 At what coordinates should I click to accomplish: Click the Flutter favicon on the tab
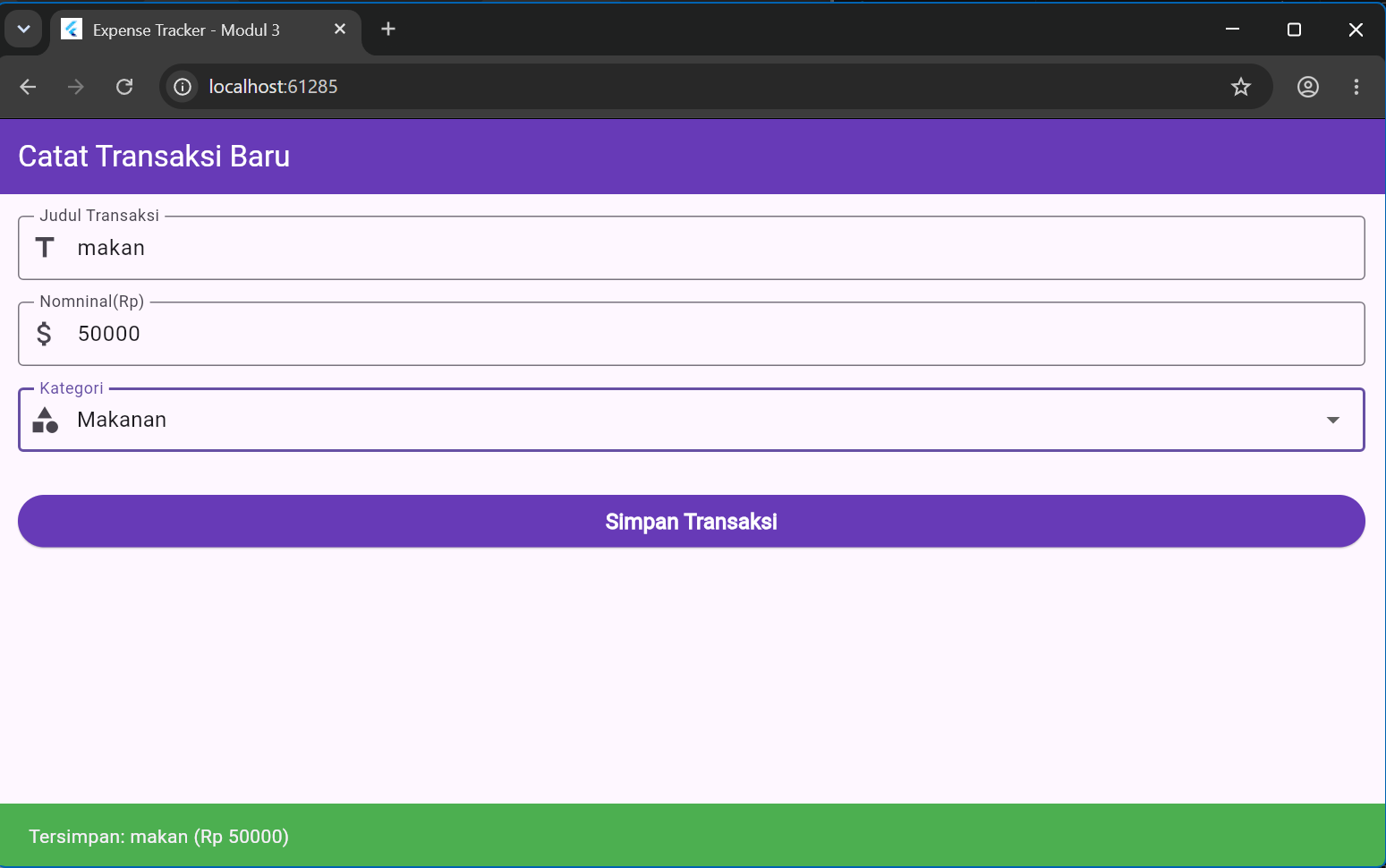click(x=72, y=30)
